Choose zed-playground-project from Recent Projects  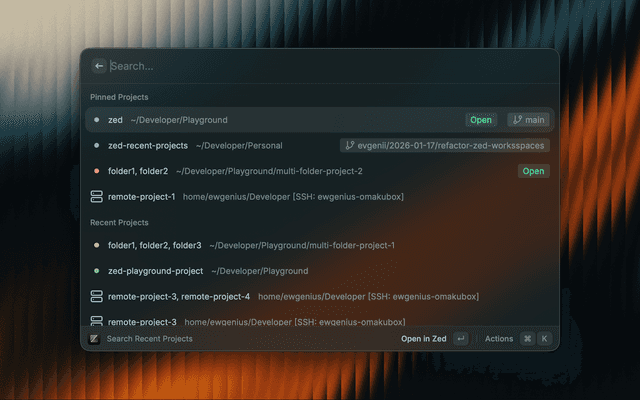click(155, 271)
